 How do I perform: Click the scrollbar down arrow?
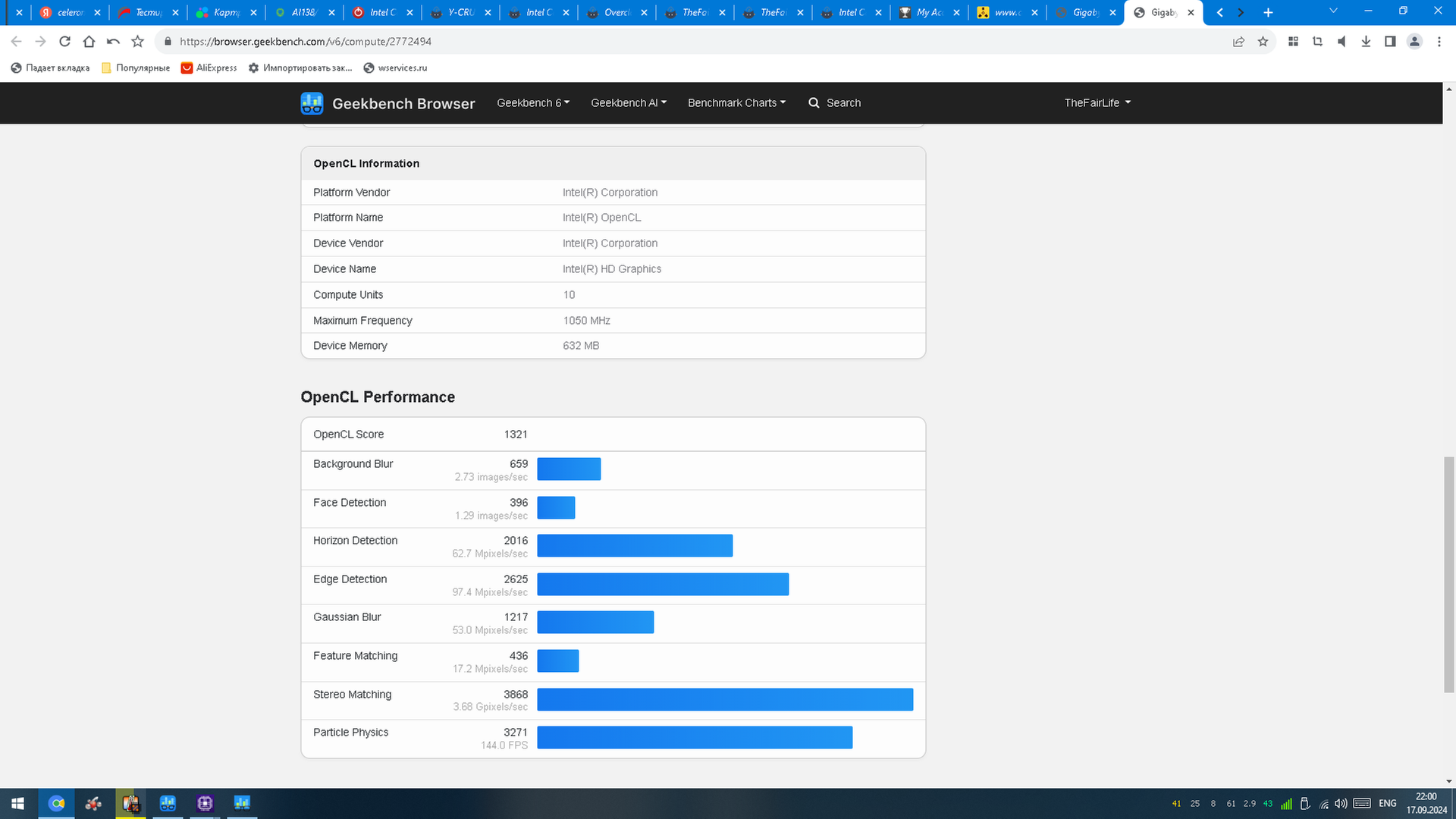(x=1449, y=781)
